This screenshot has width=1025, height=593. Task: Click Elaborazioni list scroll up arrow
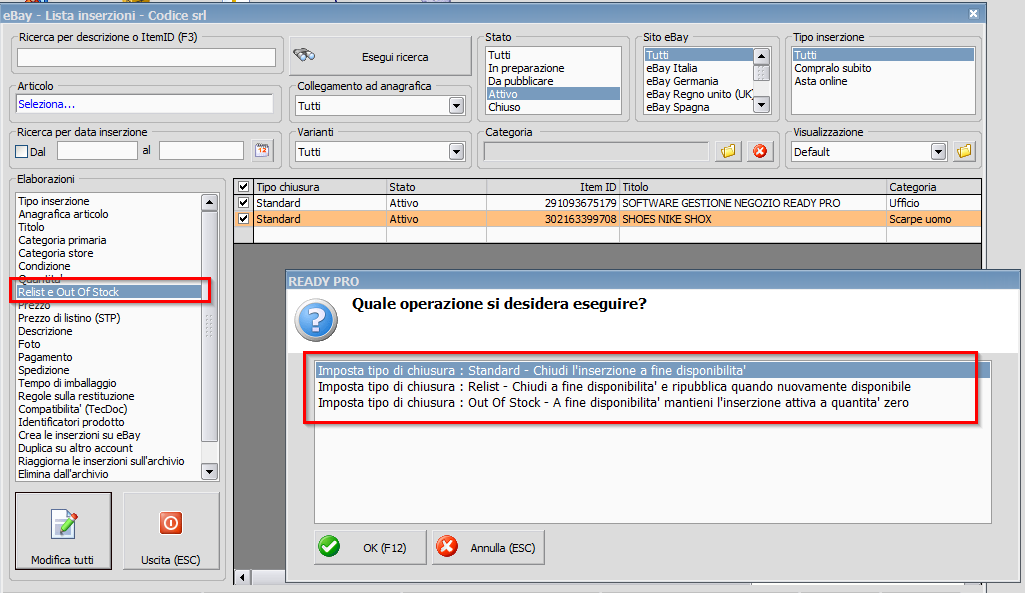[209, 202]
